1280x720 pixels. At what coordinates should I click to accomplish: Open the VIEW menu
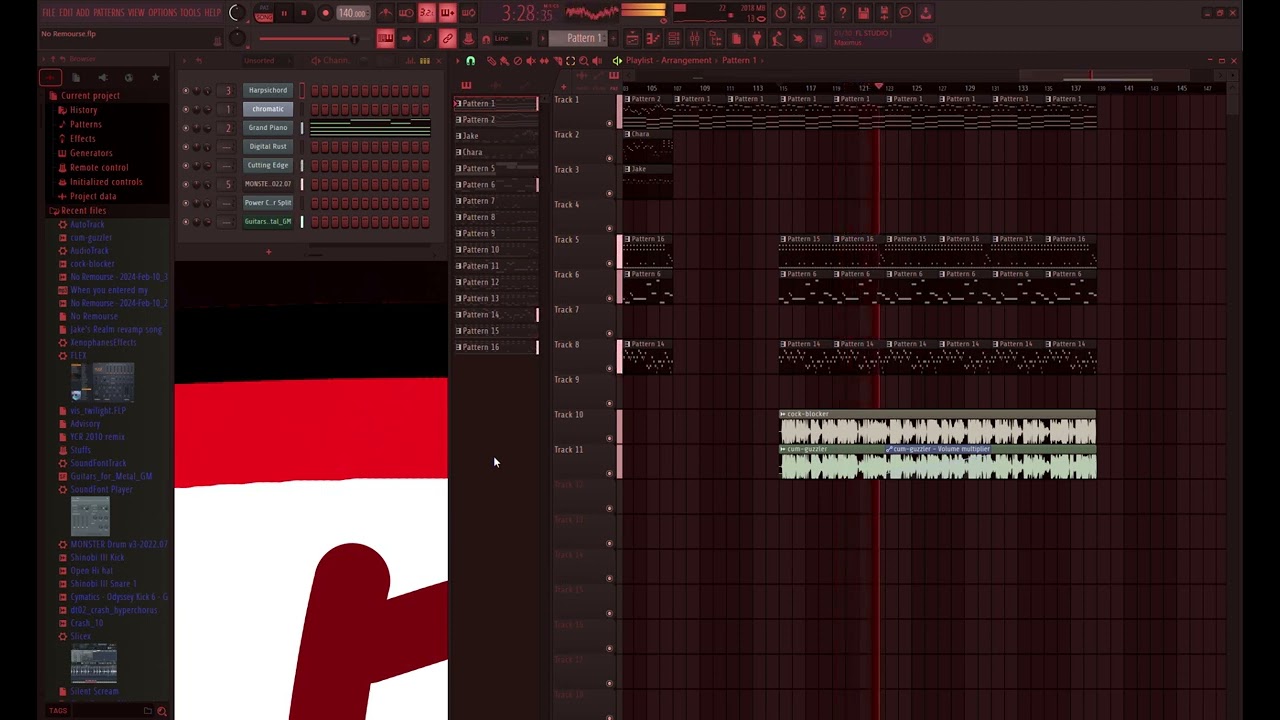[x=136, y=13]
